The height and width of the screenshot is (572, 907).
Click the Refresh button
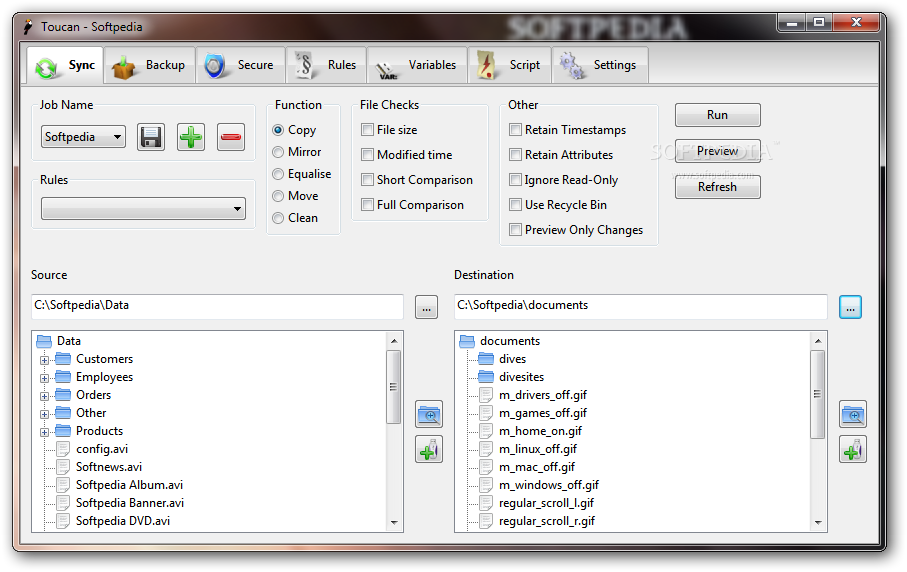click(717, 187)
